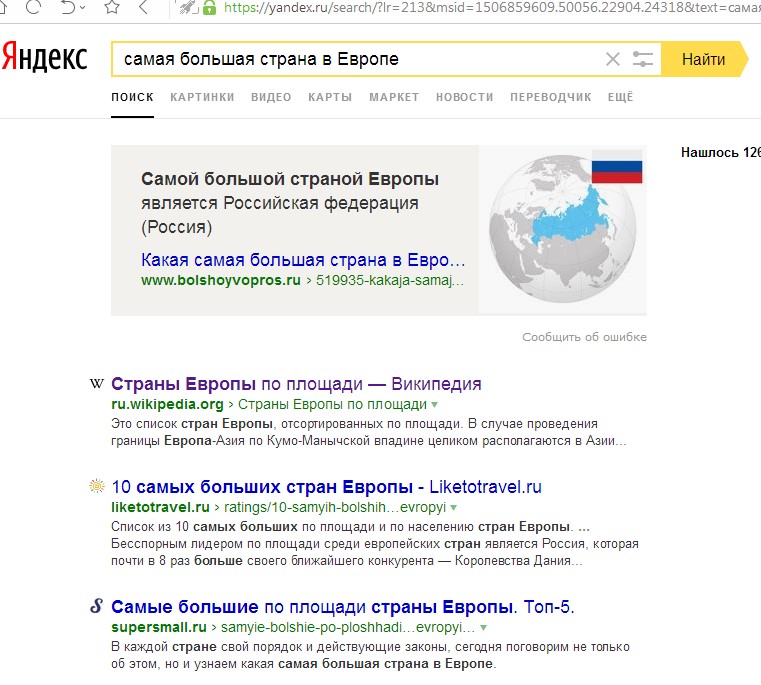Click the browser address bar URL

(x=492, y=7)
